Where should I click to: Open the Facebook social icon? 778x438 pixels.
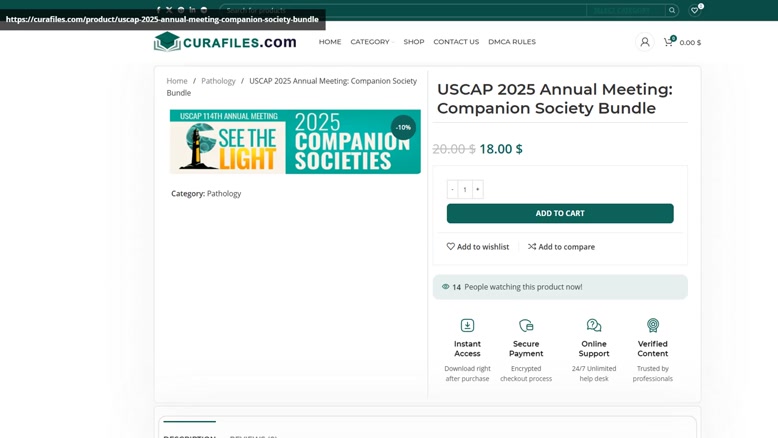(x=158, y=9)
